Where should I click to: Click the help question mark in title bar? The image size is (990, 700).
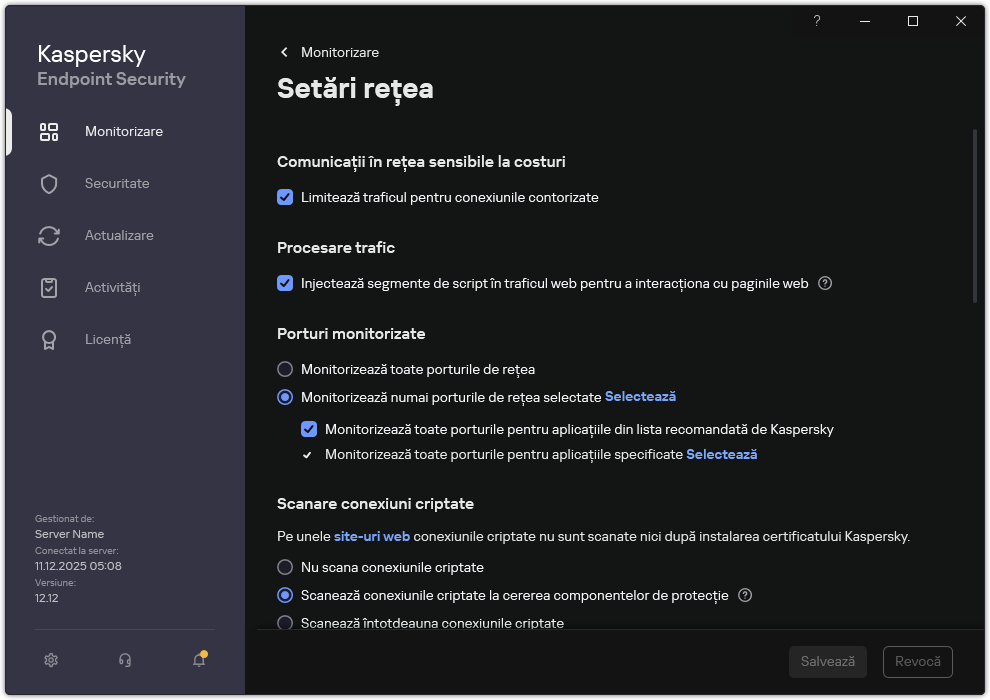816,21
